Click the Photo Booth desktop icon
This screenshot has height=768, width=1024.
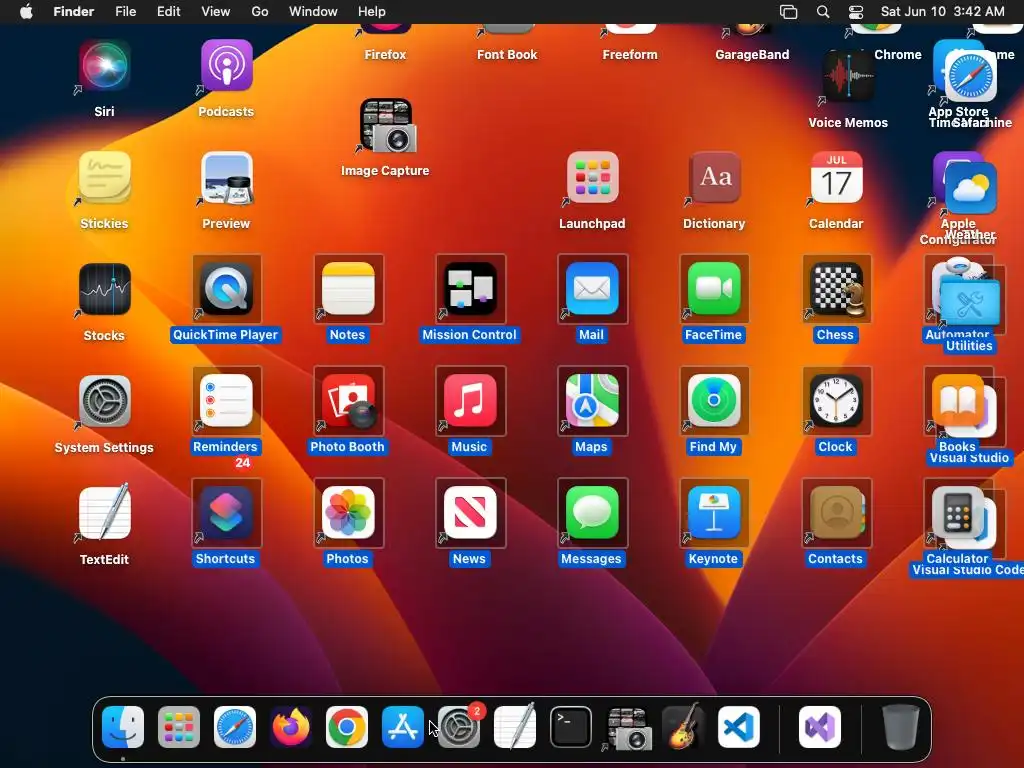(x=349, y=401)
